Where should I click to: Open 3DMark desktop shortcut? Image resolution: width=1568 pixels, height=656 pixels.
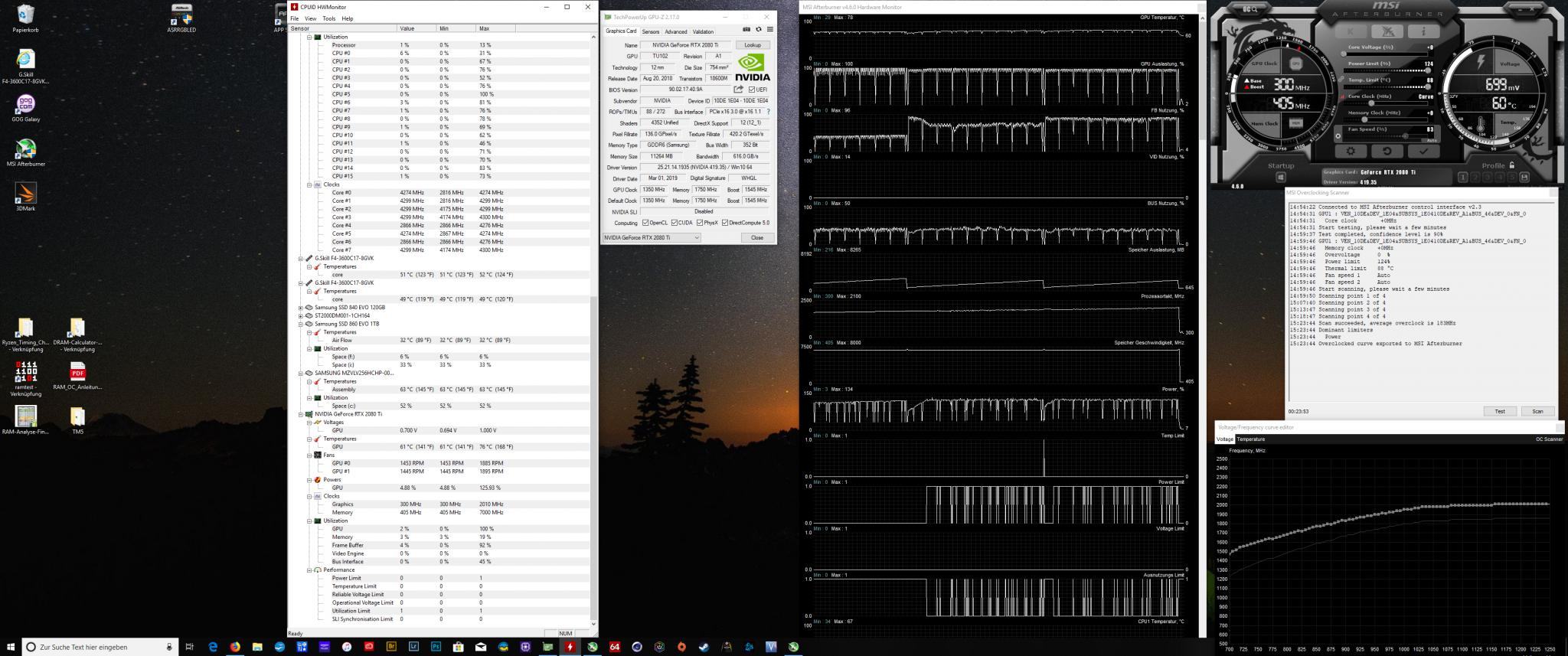(25, 197)
